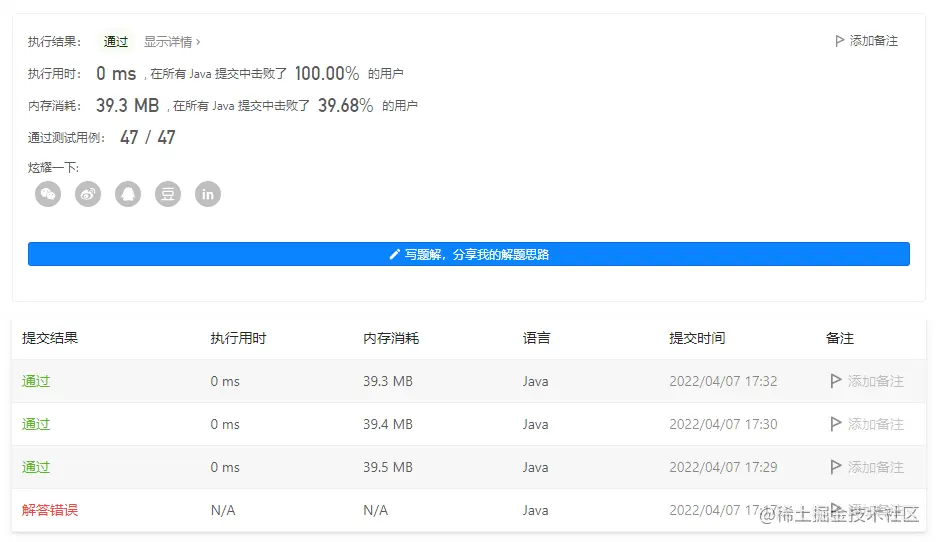Viewport: 937px width, 542px height.
Task: Click the 47 / 47 test cases value
Action: 148,137
